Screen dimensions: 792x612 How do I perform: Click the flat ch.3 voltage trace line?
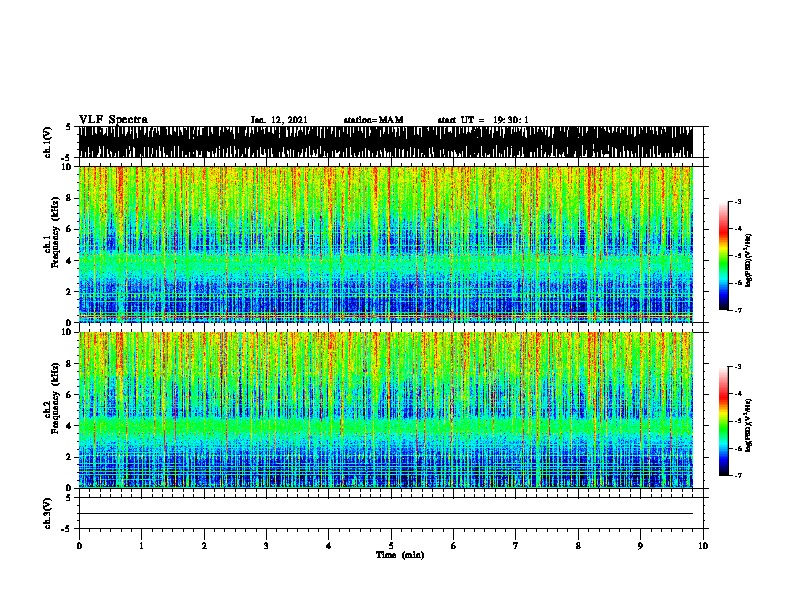pos(385,514)
